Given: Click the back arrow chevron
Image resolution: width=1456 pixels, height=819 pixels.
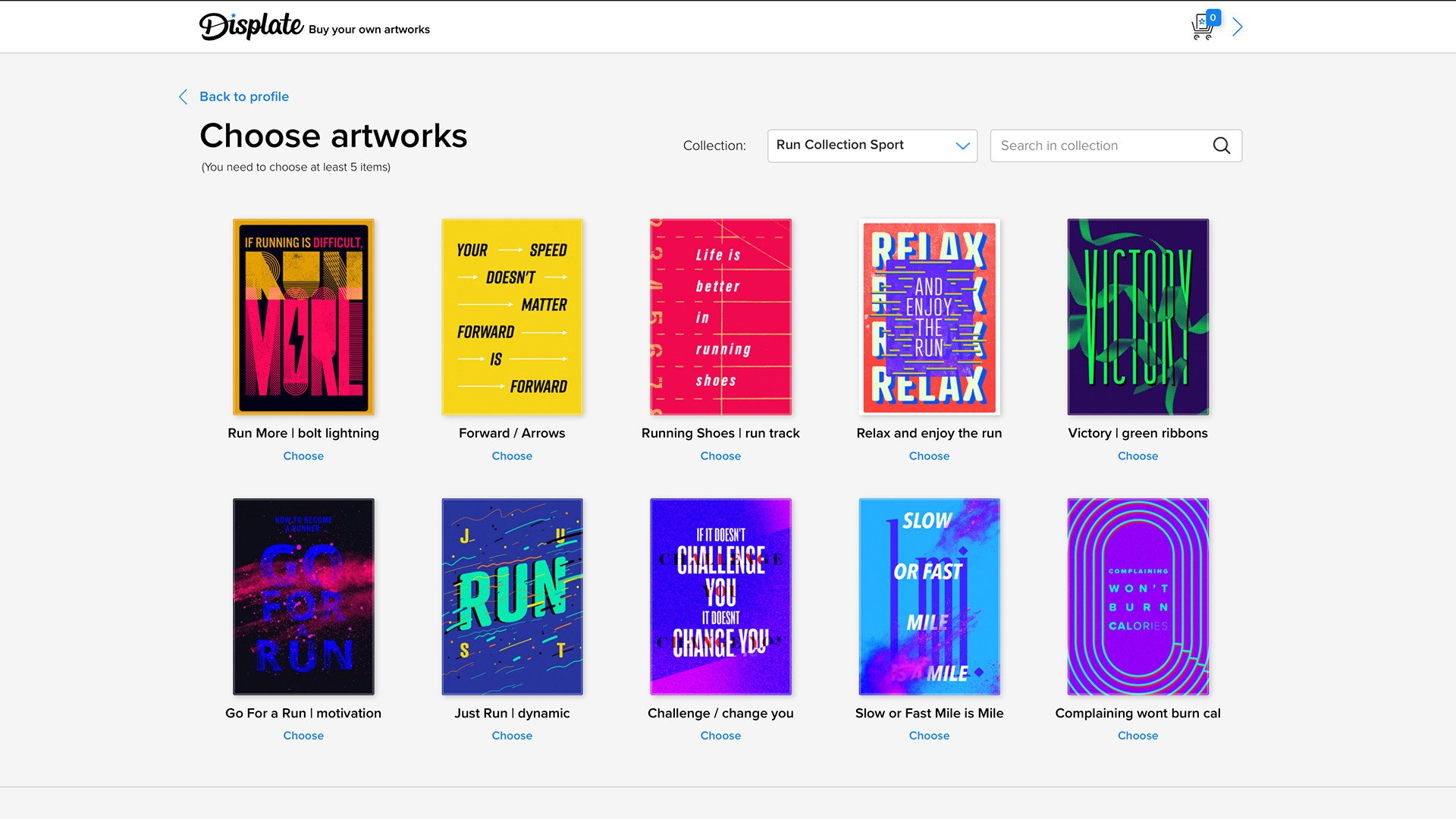Looking at the screenshot, I should 183,97.
